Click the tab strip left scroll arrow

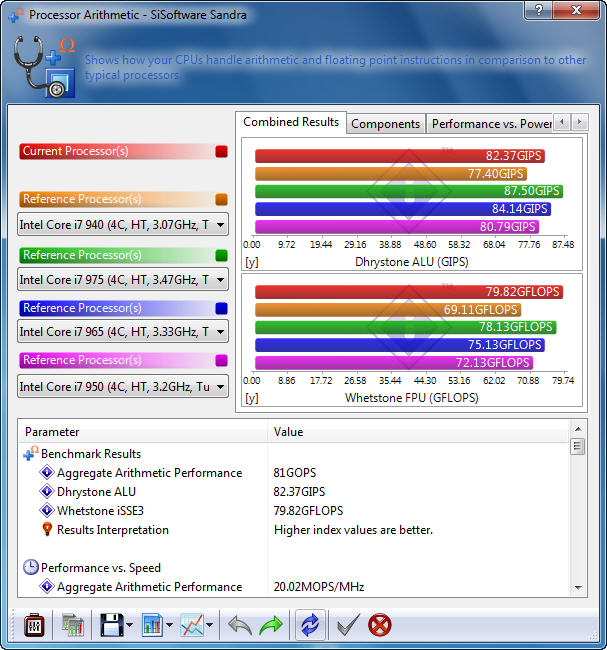(562, 122)
